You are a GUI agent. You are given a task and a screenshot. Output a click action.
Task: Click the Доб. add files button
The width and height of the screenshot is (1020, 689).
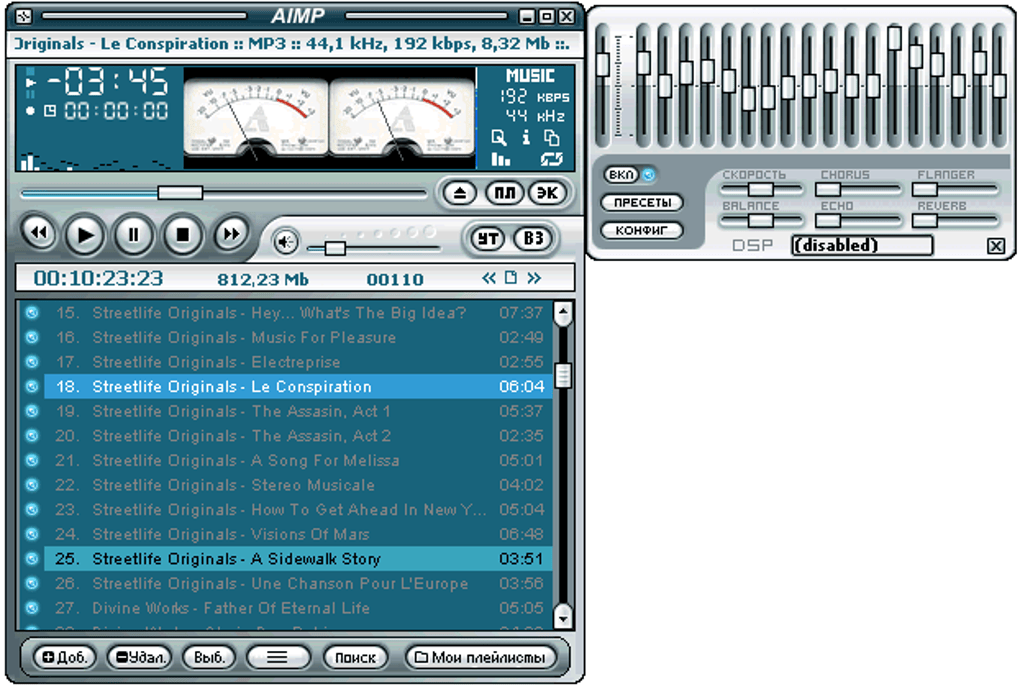(x=64, y=657)
